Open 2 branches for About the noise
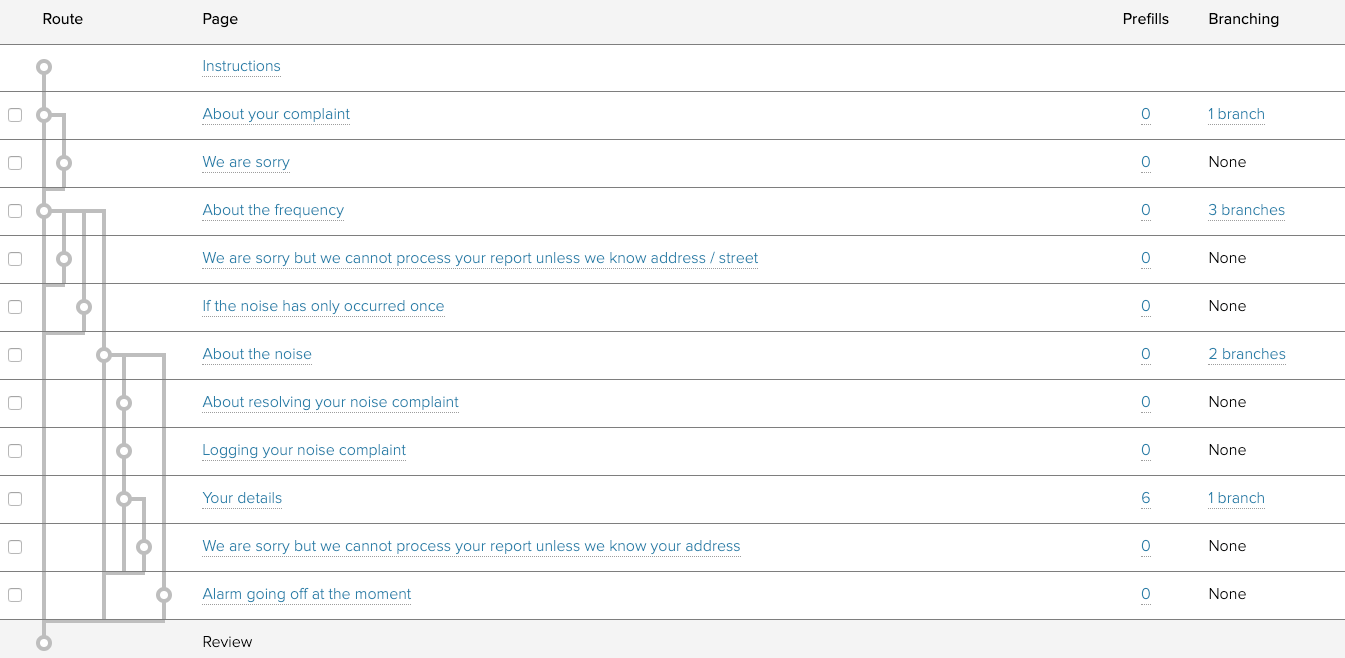This screenshot has width=1345, height=658. 1246,354
